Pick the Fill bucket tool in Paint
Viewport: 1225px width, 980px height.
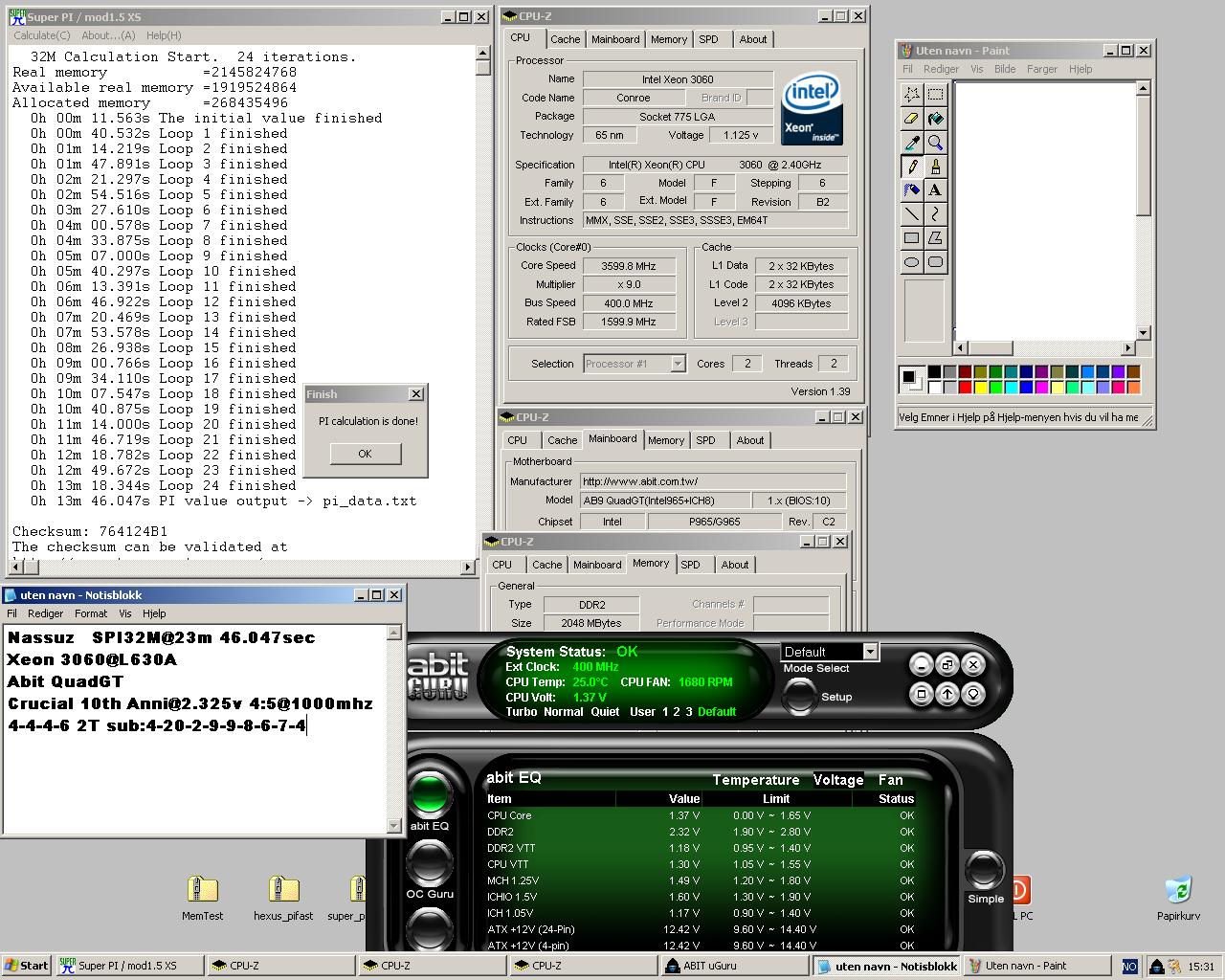pos(935,118)
